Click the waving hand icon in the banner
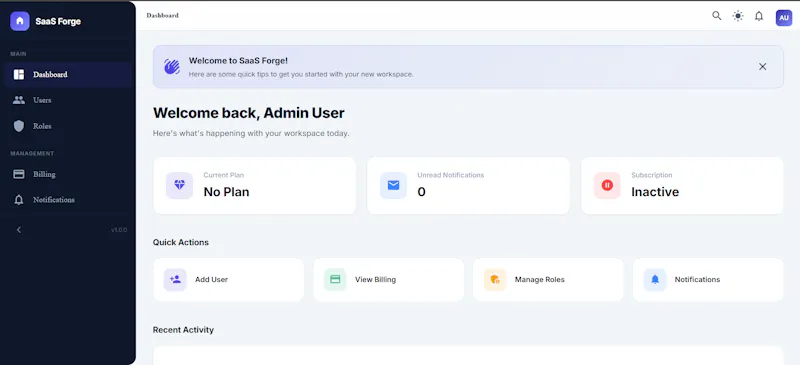The width and height of the screenshot is (800, 365). 171,66
